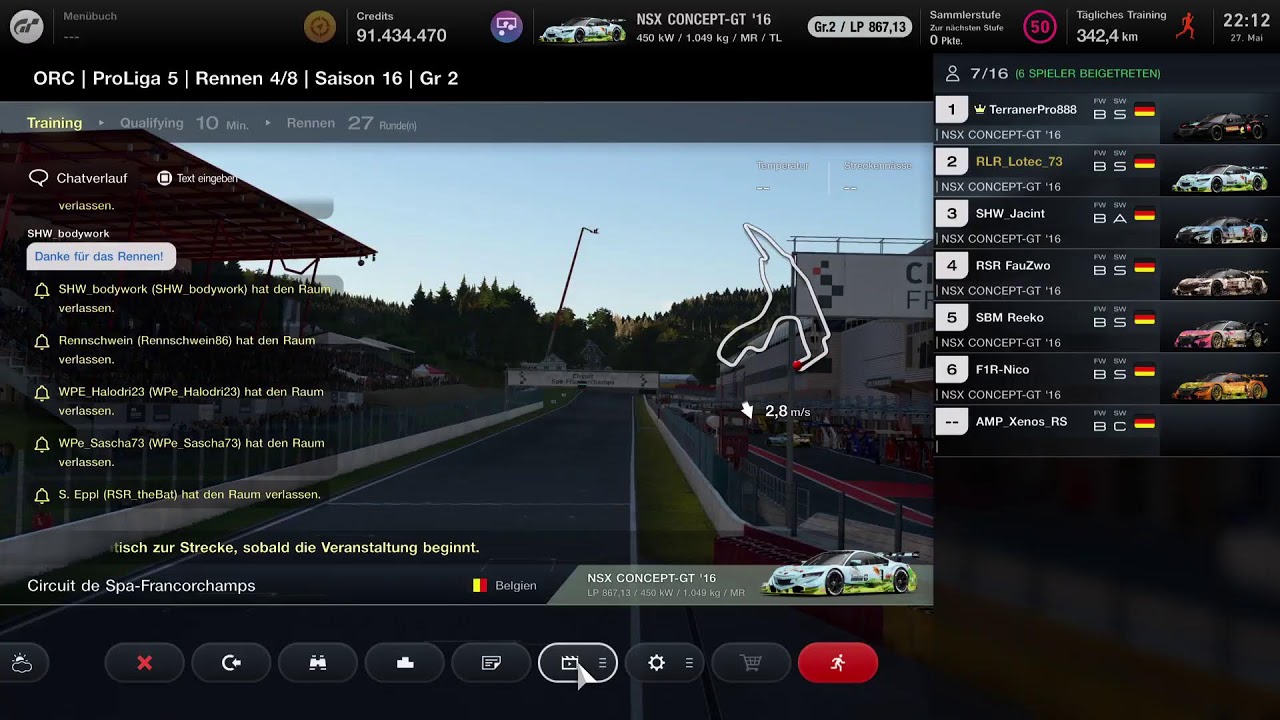Viewport: 1280px width, 720px height.
Task: Click the credits amount 91.434.470
Action: [401, 35]
